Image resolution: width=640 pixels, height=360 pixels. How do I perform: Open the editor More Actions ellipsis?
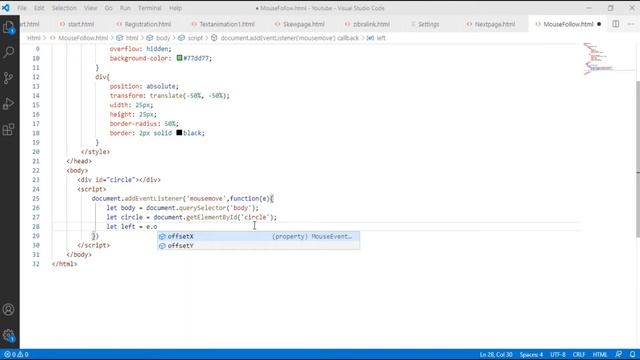(631, 24)
